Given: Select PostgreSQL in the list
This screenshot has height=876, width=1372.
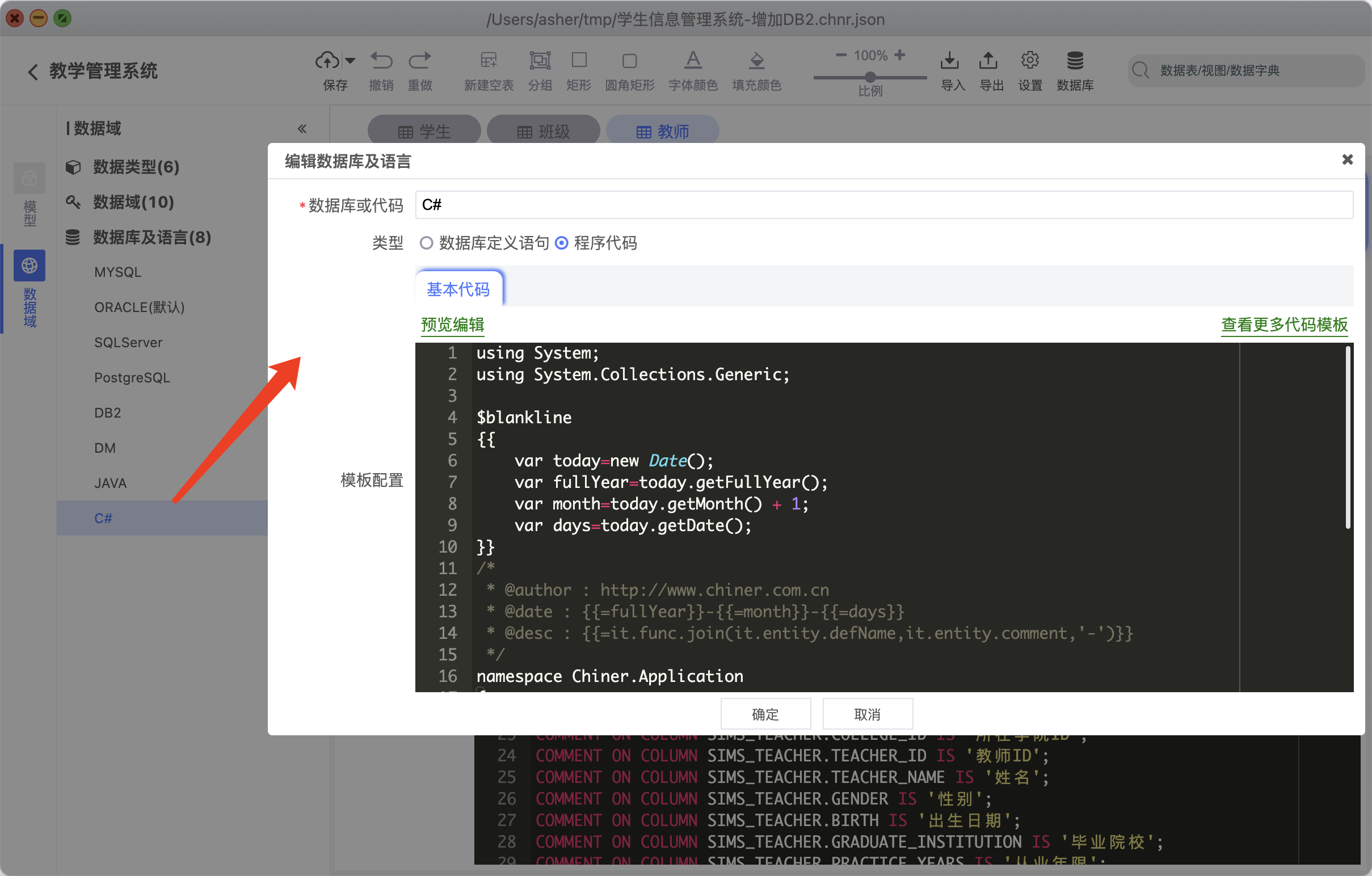Looking at the screenshot, I should [132, 378].
